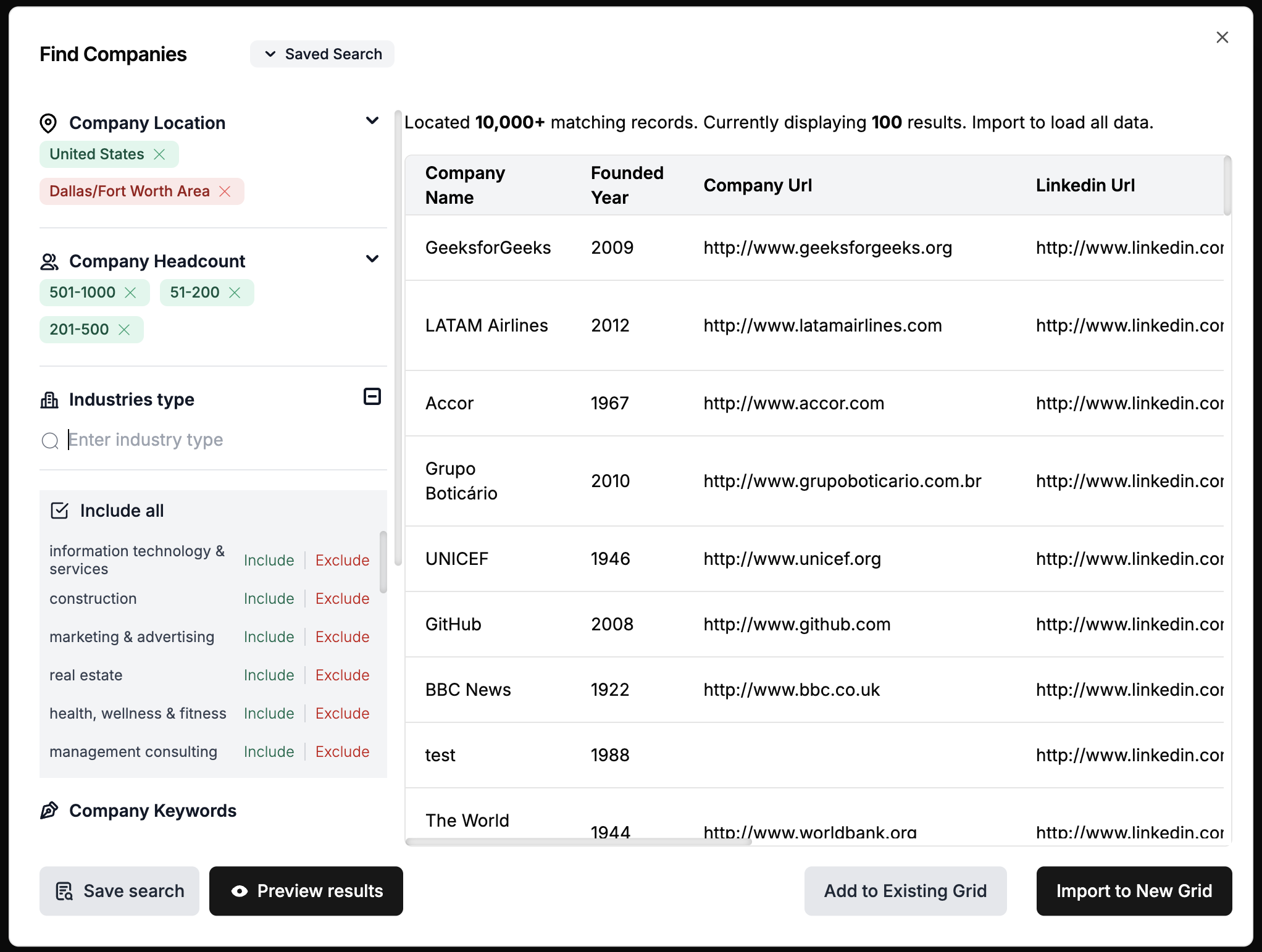
Task: Click Import to New Grid
Action: pyautogui.click(x=1134, y=891)
